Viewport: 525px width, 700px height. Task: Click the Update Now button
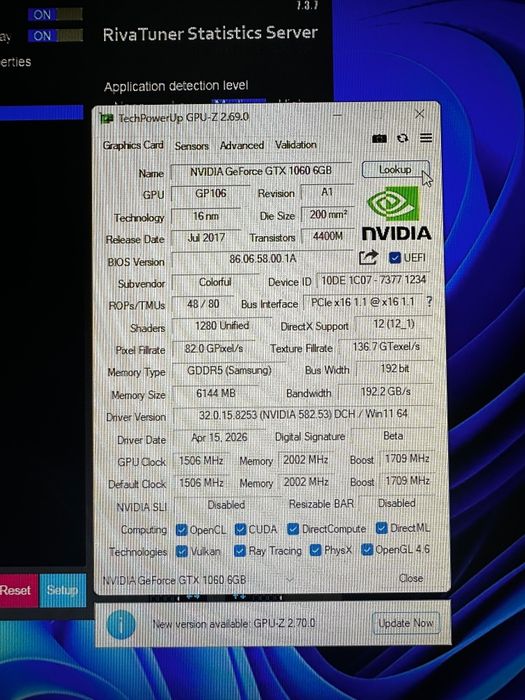[x=405, y=623]
